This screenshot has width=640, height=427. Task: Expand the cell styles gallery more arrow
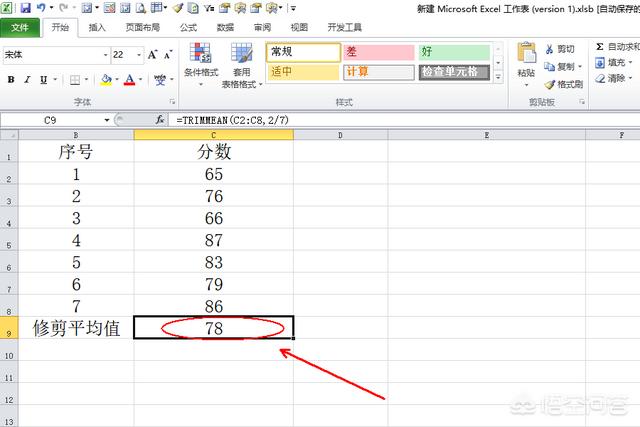tap(498, 77)
